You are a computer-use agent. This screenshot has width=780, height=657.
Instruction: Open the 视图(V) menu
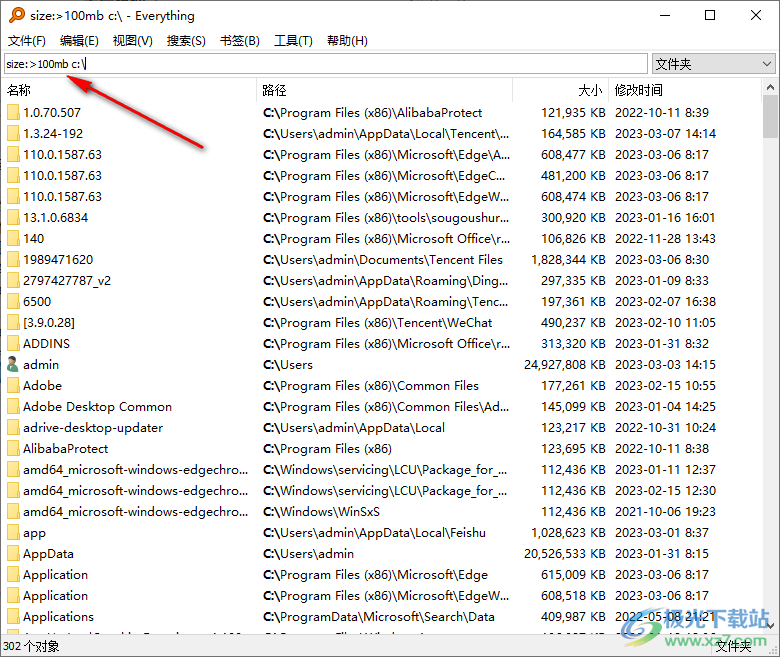tap(132, 41)
